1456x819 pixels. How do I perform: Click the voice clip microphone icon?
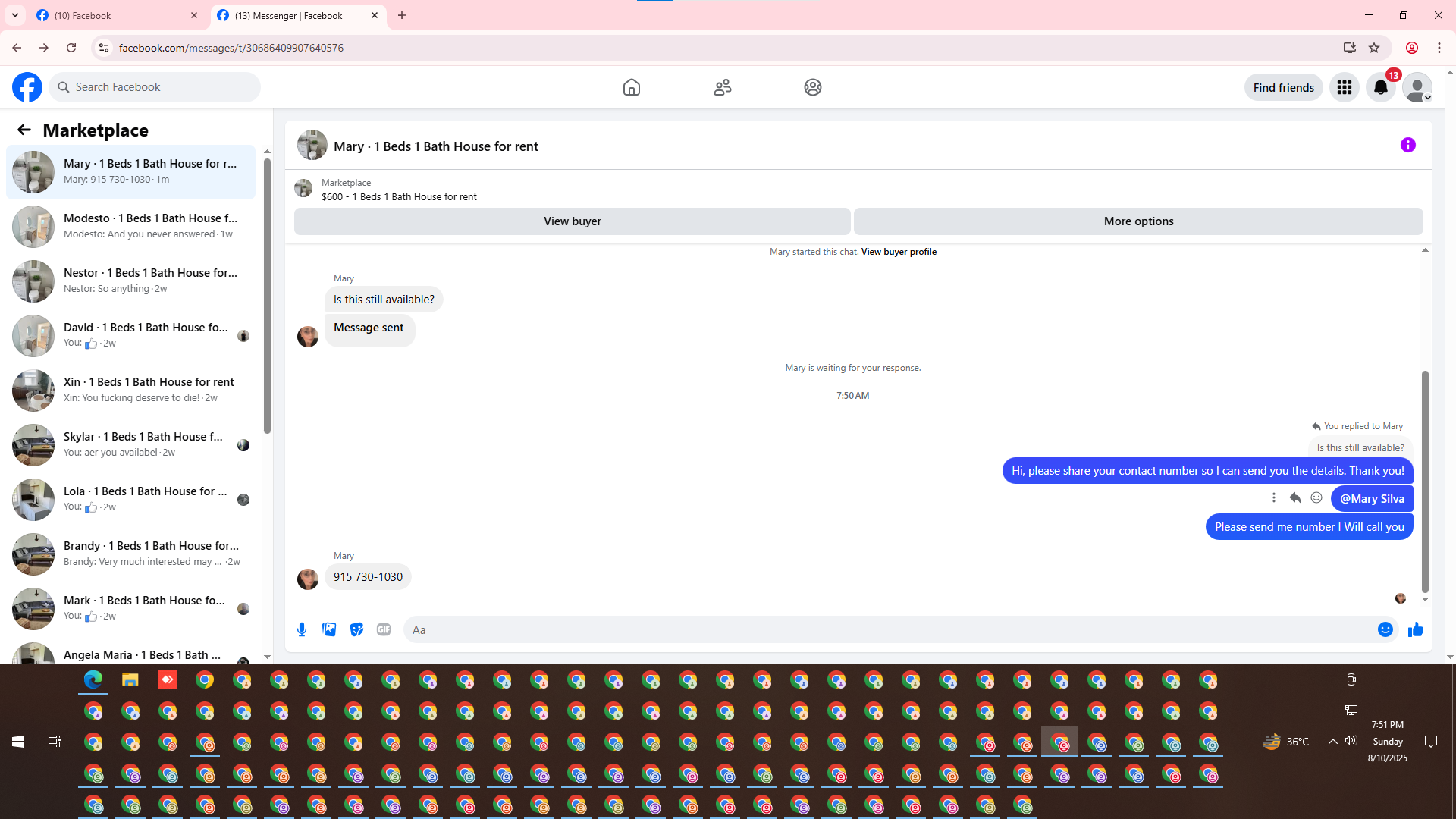[302, 629]
